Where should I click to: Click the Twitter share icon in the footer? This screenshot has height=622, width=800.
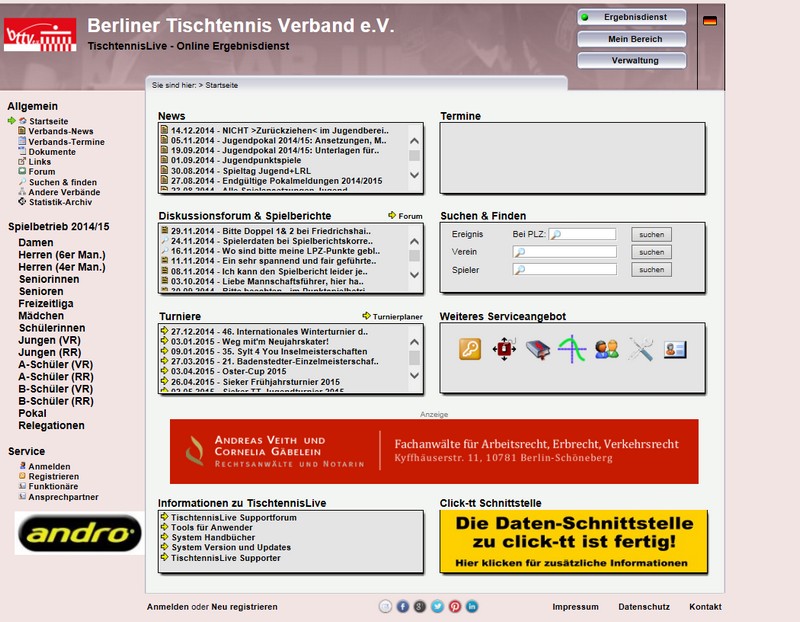pyautogui.click(x=437, y=606)
